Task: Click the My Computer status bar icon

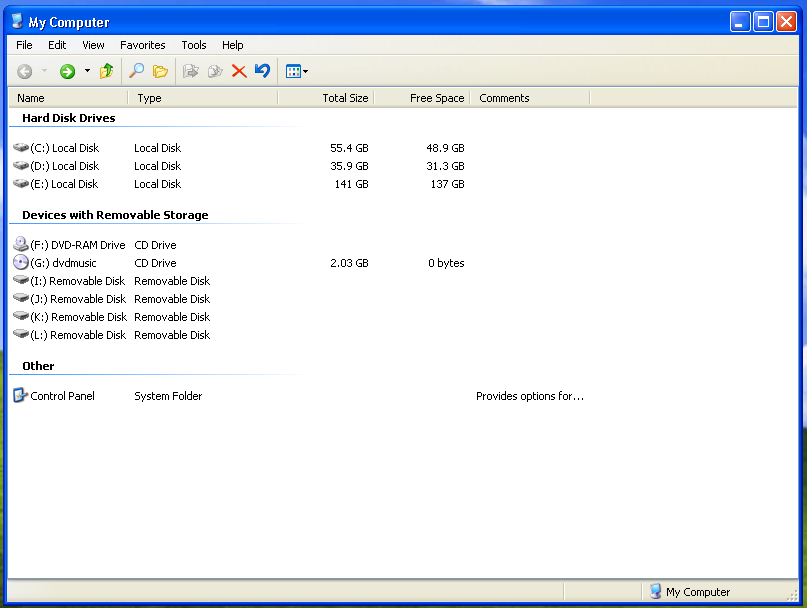Action: coord(655,591)
